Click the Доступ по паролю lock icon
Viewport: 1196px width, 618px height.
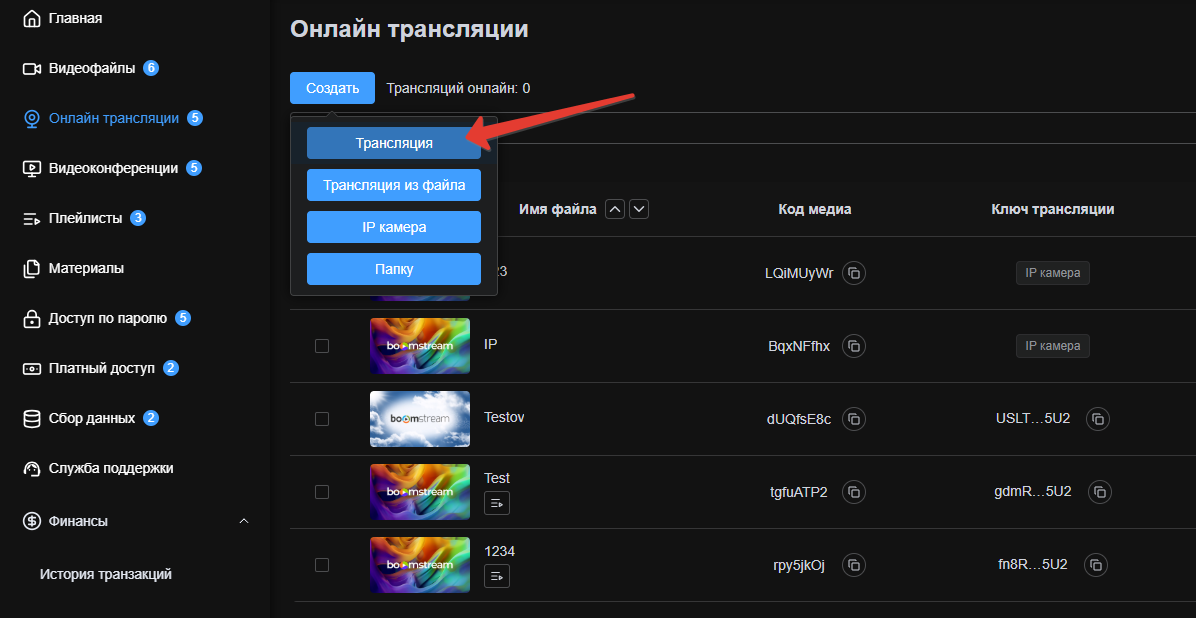tap(31, 319)
